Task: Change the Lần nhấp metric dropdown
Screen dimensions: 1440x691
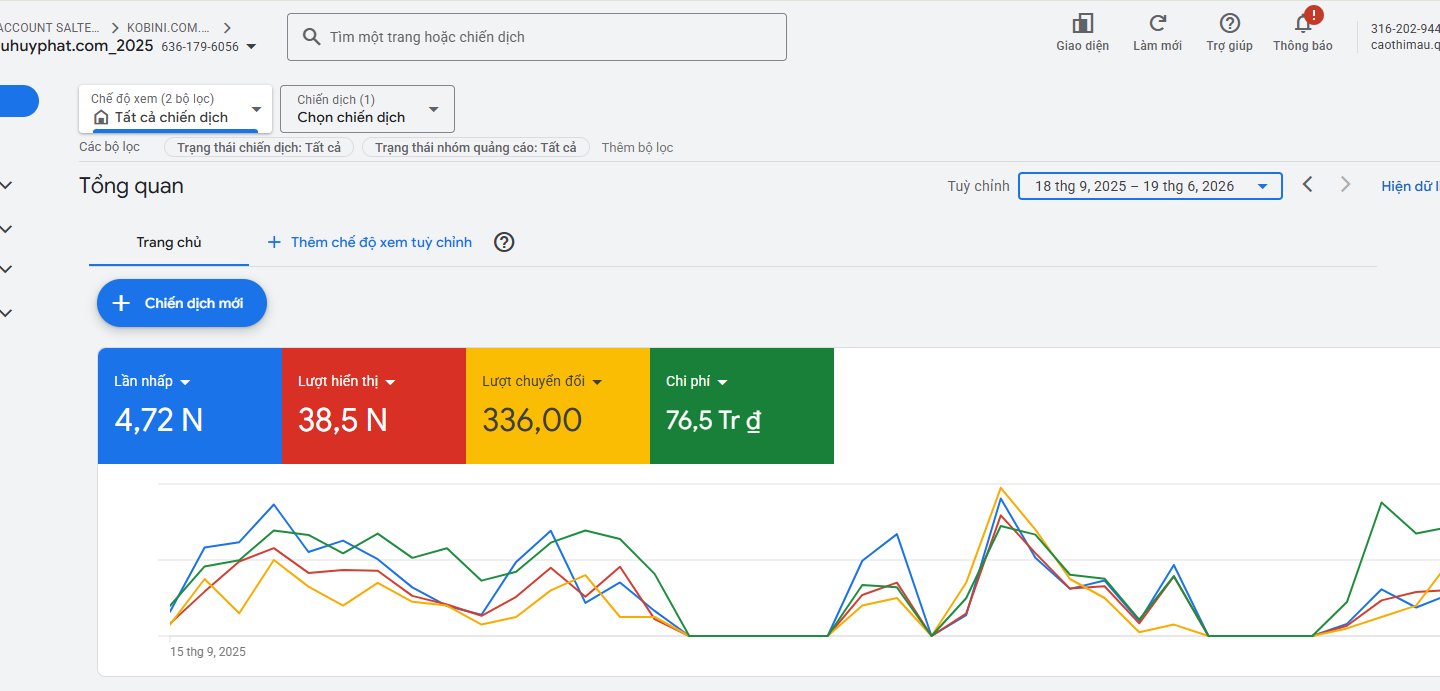Action: (185, 382)
